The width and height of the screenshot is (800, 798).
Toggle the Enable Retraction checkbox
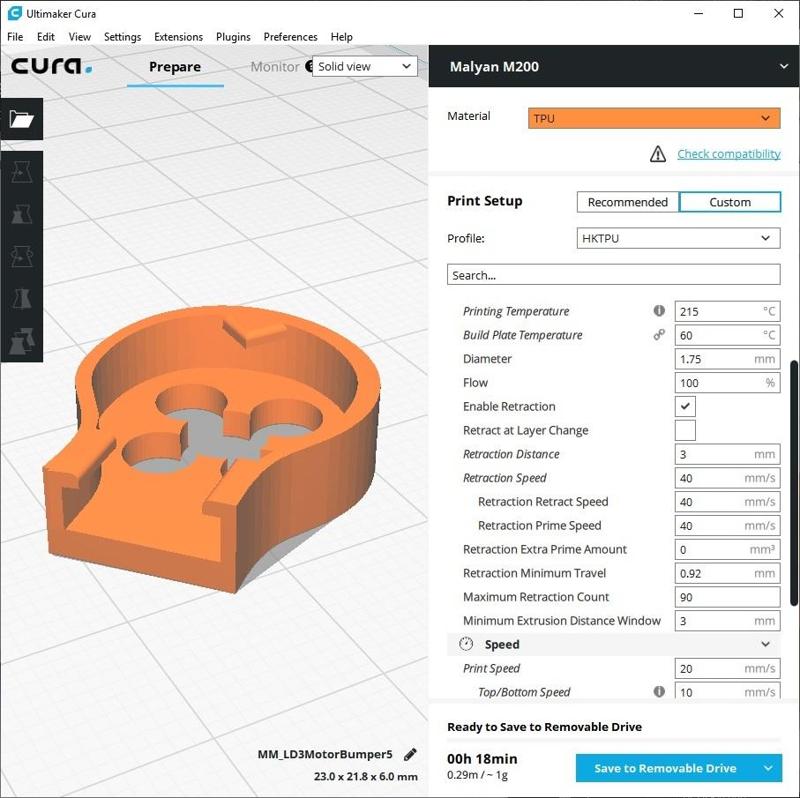tap(685, 407)
